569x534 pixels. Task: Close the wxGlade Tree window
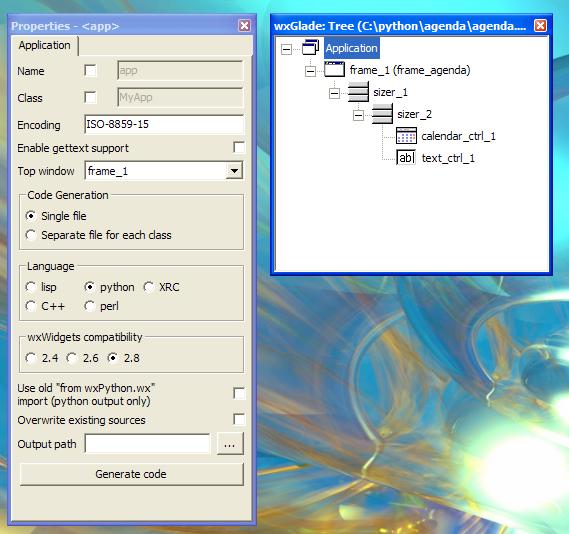pyautogui.click(x=540, y=25)
